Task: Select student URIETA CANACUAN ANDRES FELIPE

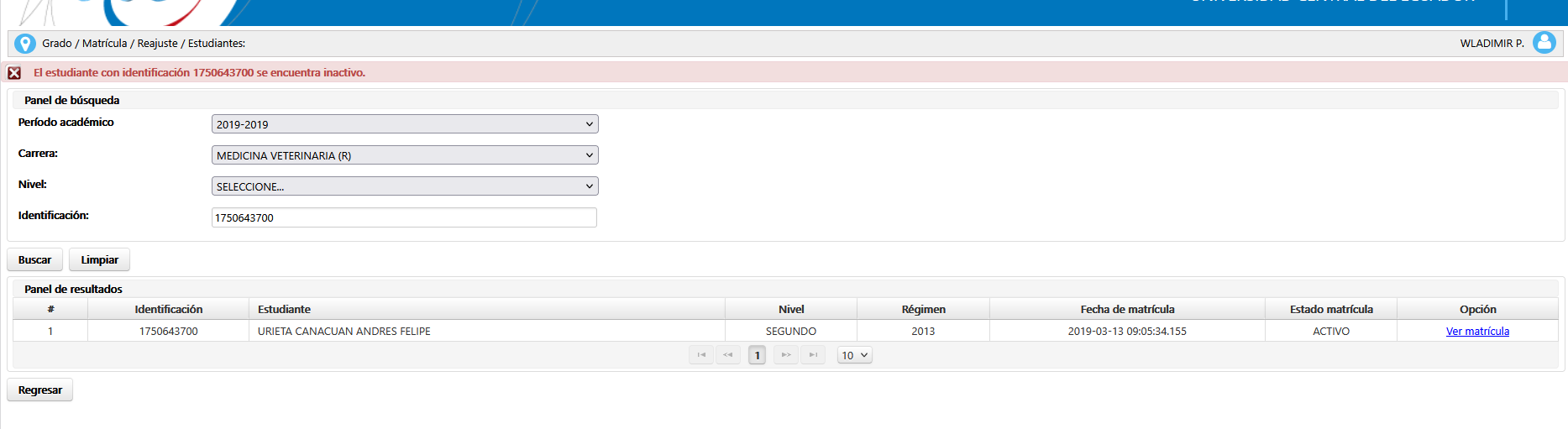Action: pos(344,332)
